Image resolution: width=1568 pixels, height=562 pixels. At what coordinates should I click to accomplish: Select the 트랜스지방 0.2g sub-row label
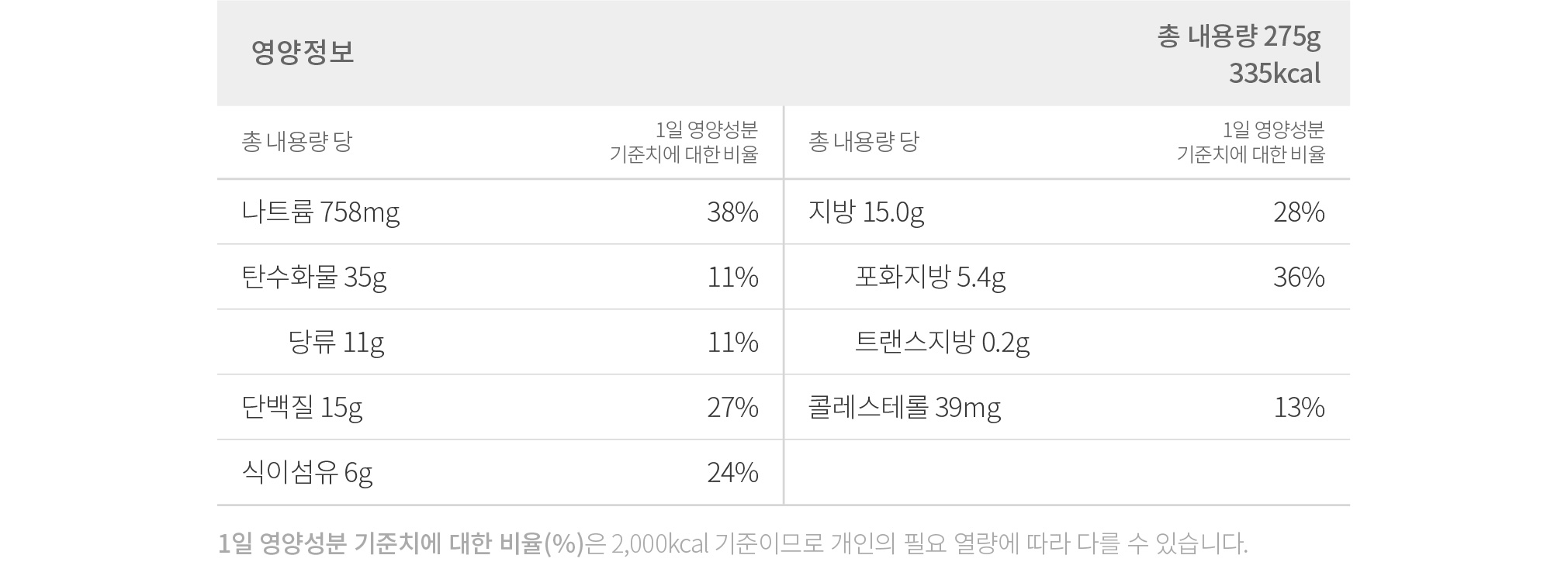tap(942, 342)
